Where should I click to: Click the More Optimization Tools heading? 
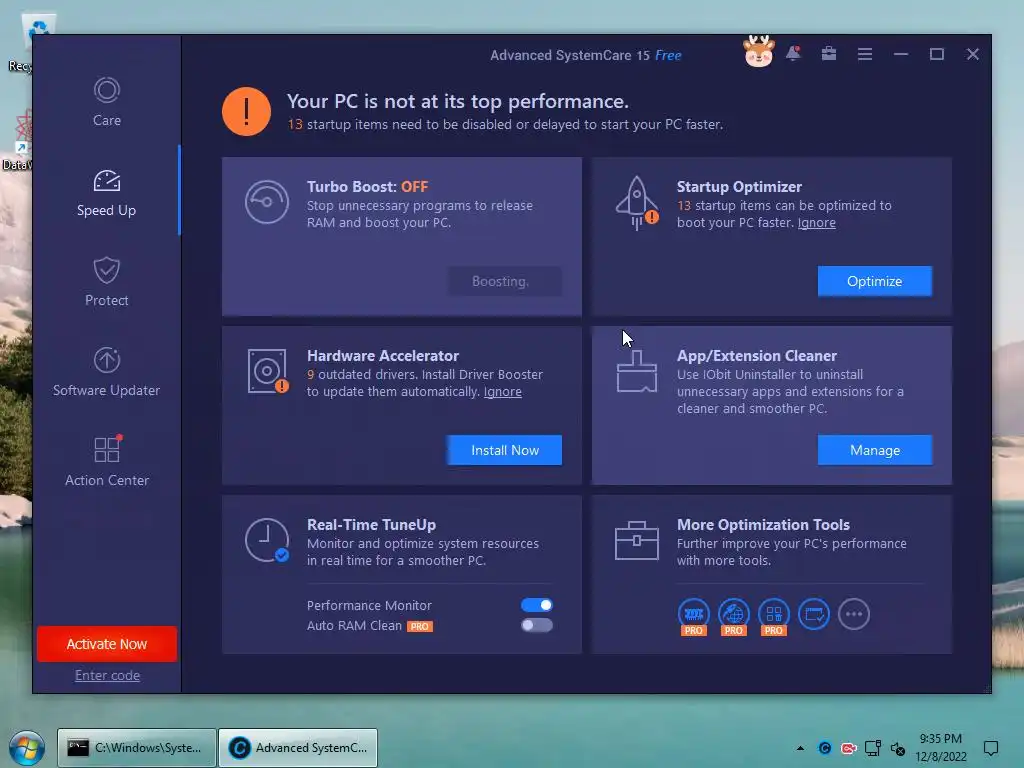tap(763, 525)
